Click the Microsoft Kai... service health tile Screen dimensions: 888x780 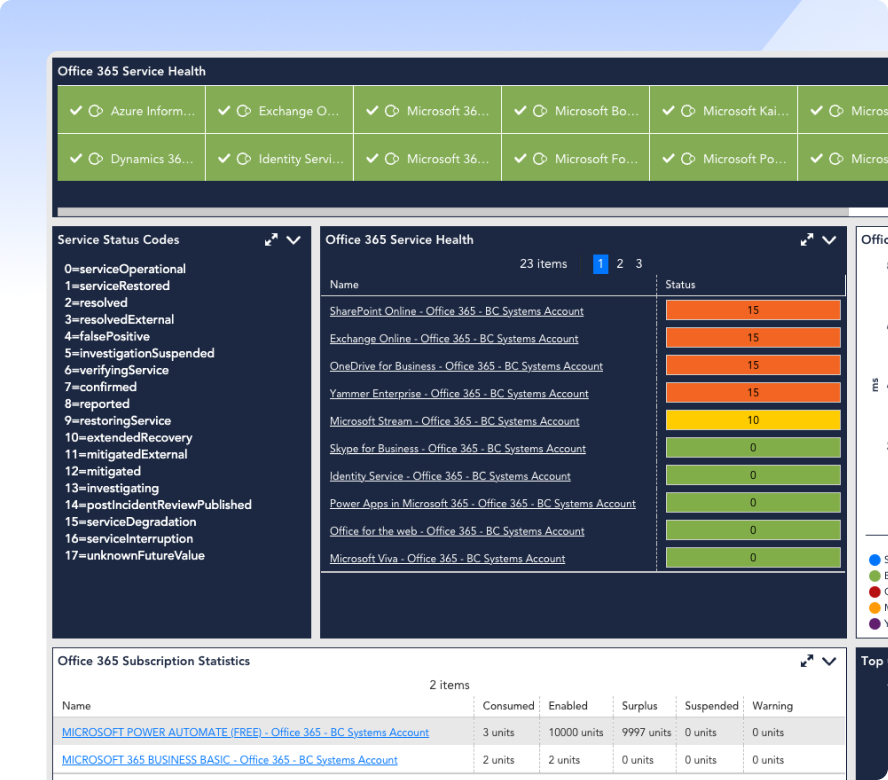coord(724,110)
